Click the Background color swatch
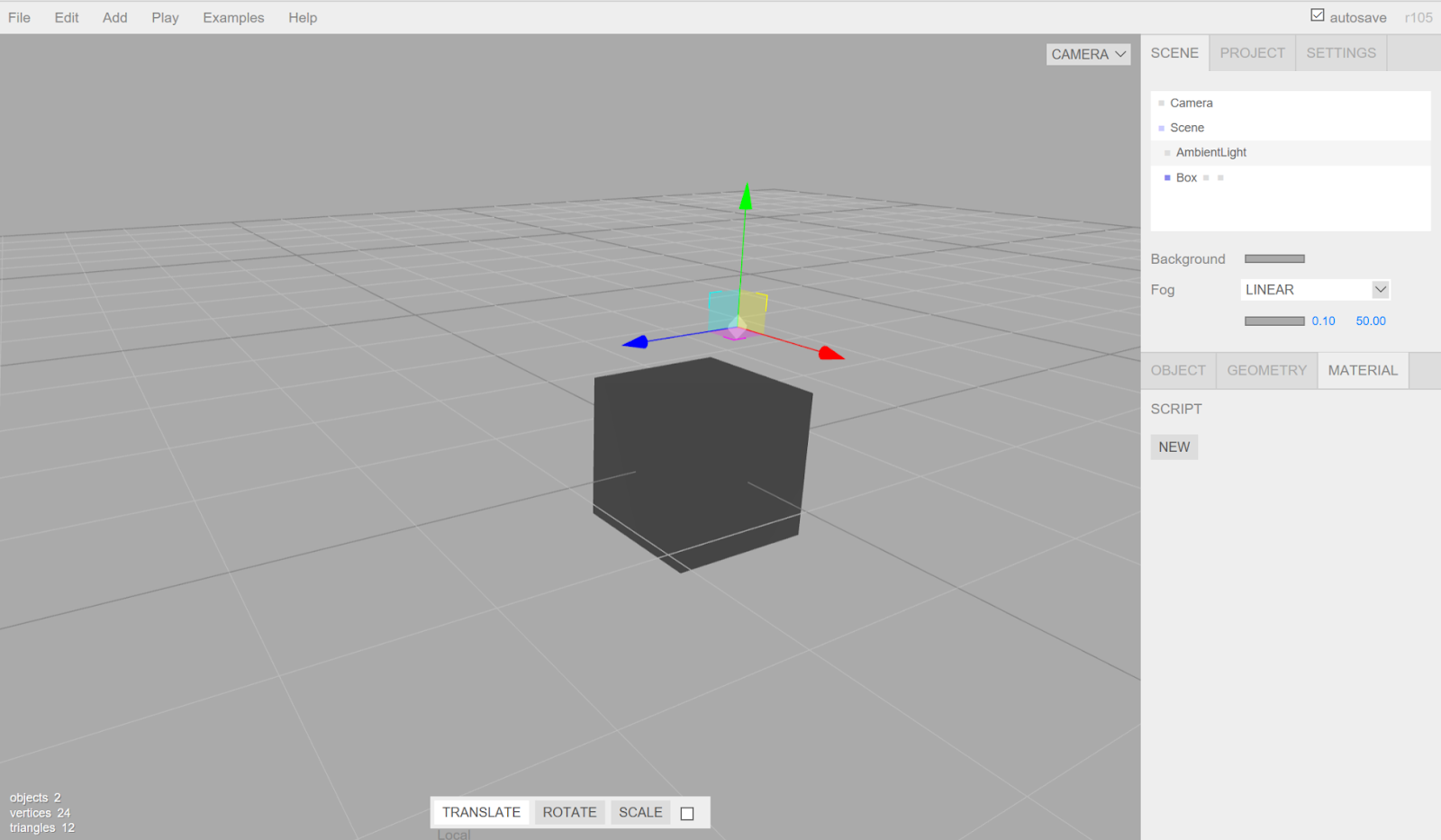1441x840 pixels. pos(1273,258)
